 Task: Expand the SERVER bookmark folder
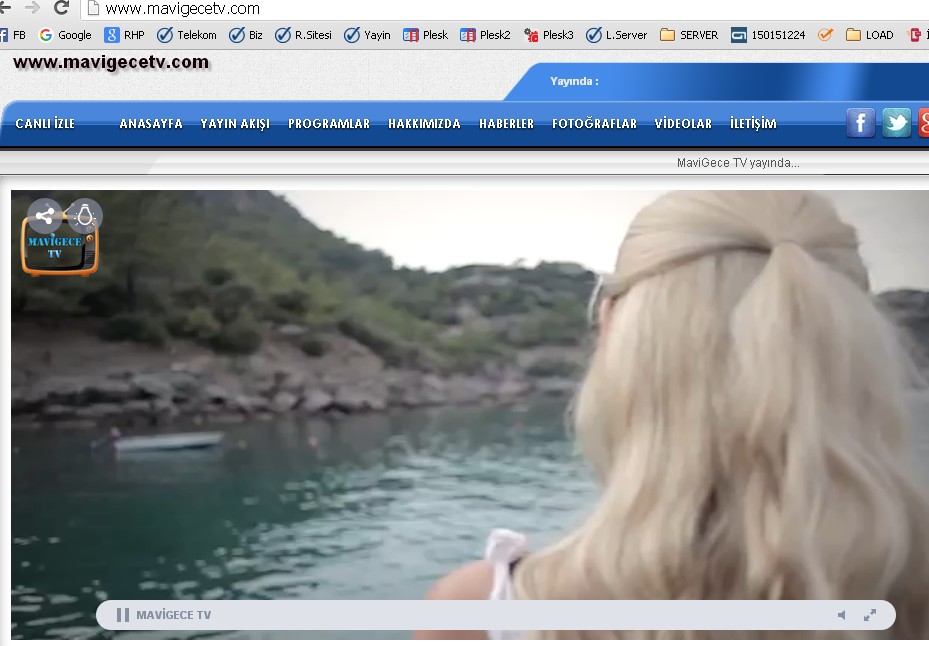coord(689,35)
